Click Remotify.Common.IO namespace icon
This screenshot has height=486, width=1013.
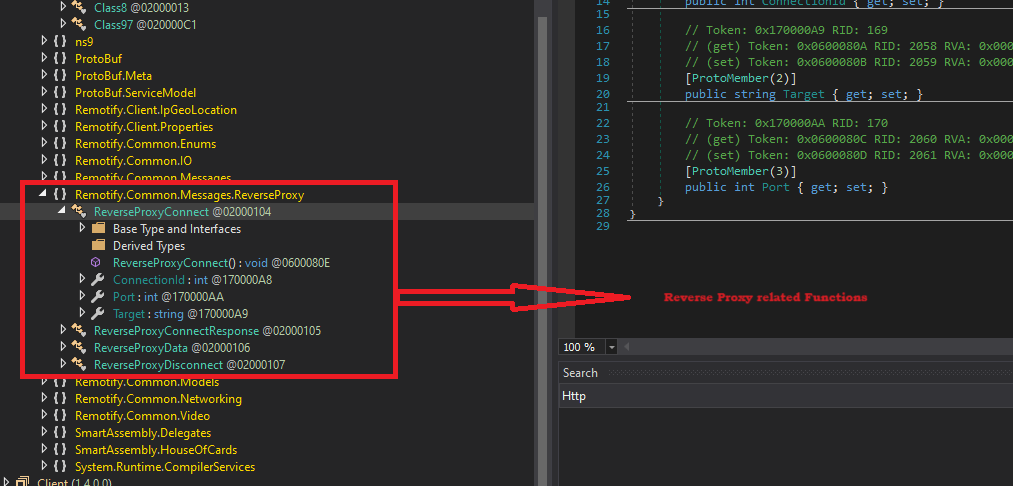pyautogui.click(x=60, y=160)
